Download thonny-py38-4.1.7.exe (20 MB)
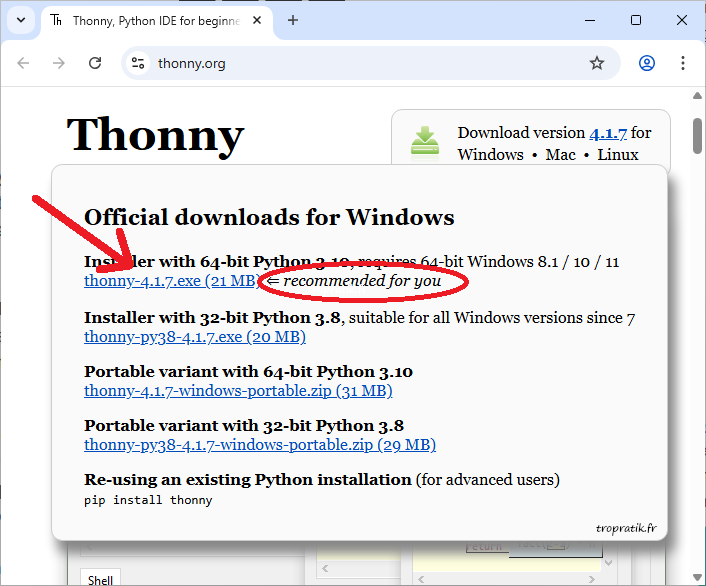 [x=195, y=337]
